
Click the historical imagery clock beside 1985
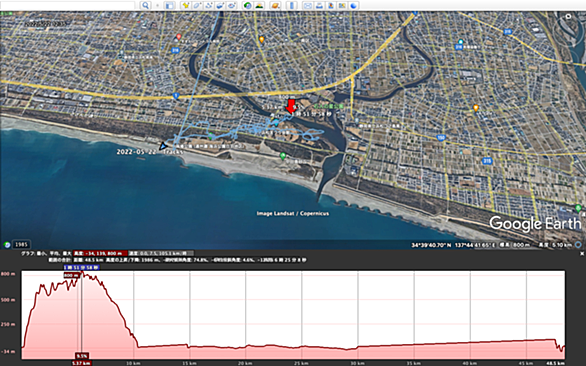(7, 244)
